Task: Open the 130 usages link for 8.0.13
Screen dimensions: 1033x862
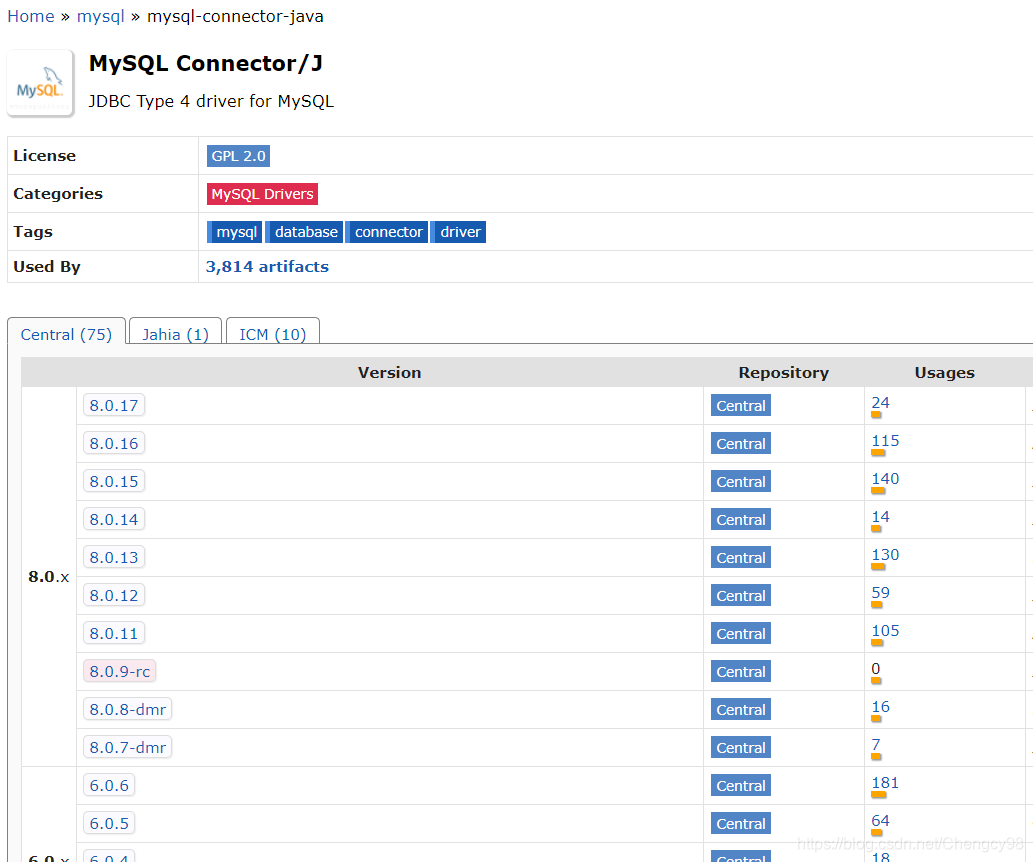Action: point(885,555)
